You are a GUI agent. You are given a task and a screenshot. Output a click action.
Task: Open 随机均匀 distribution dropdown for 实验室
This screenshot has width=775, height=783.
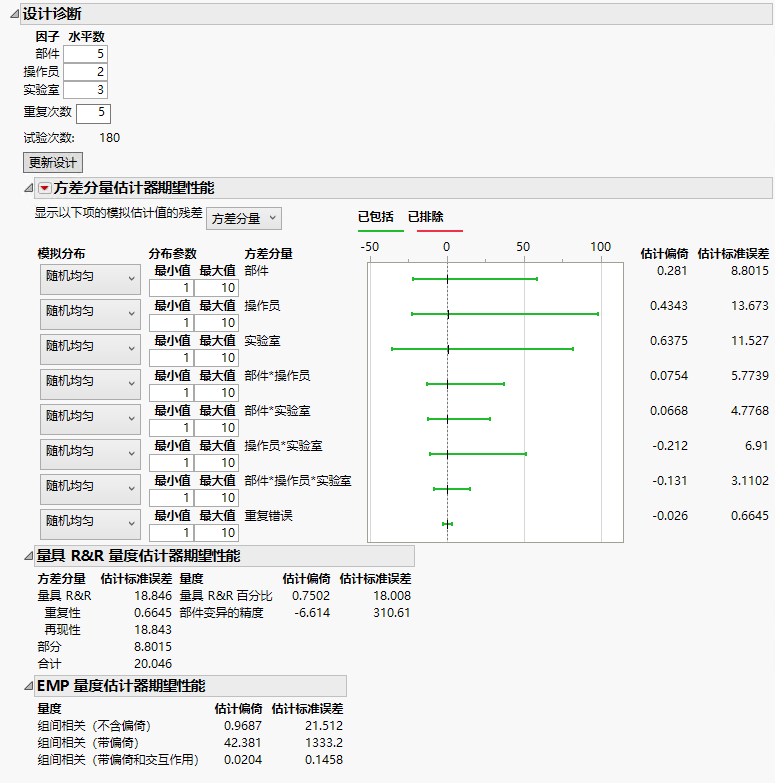(x=90, y=349)
